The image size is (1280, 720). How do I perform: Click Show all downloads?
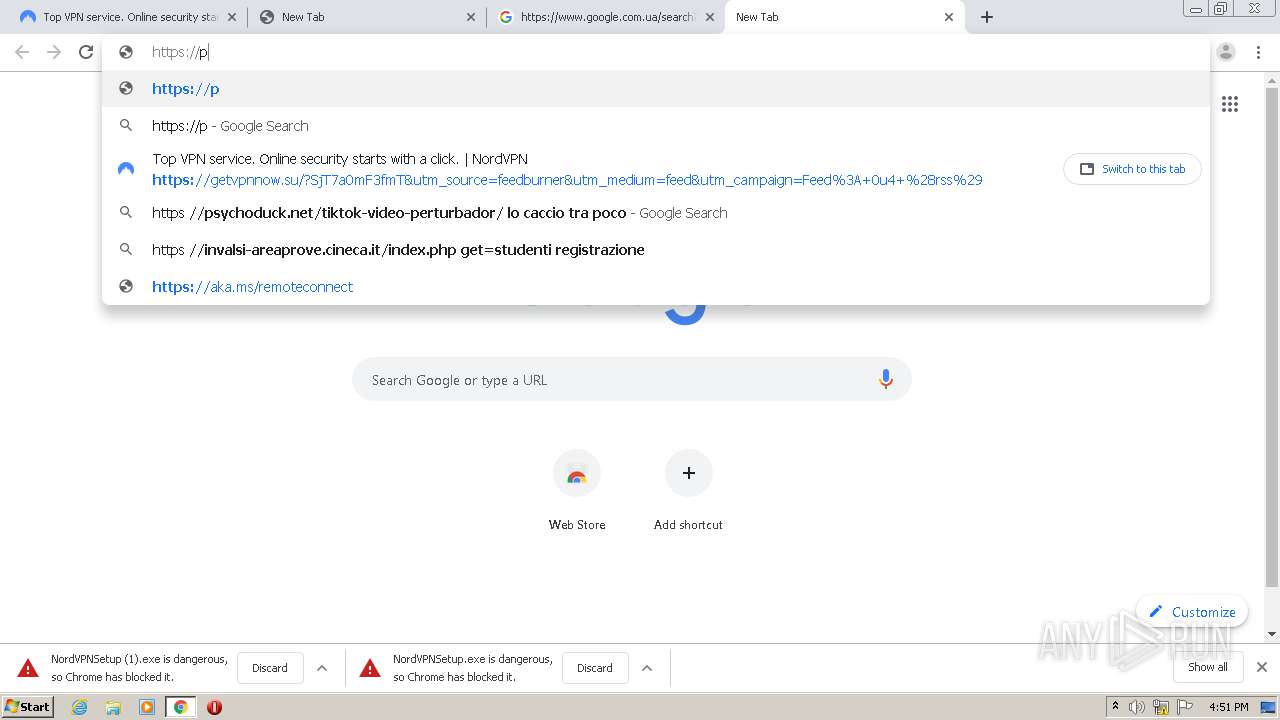[x=1208, y=667]
